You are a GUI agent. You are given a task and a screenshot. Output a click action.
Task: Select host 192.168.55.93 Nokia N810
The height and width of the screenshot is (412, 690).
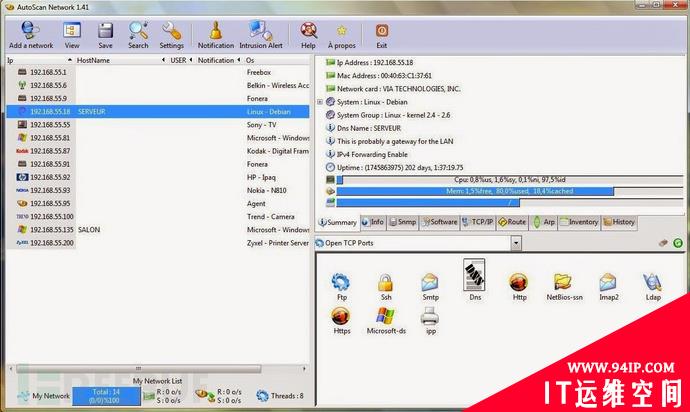(x=158, y=190)
